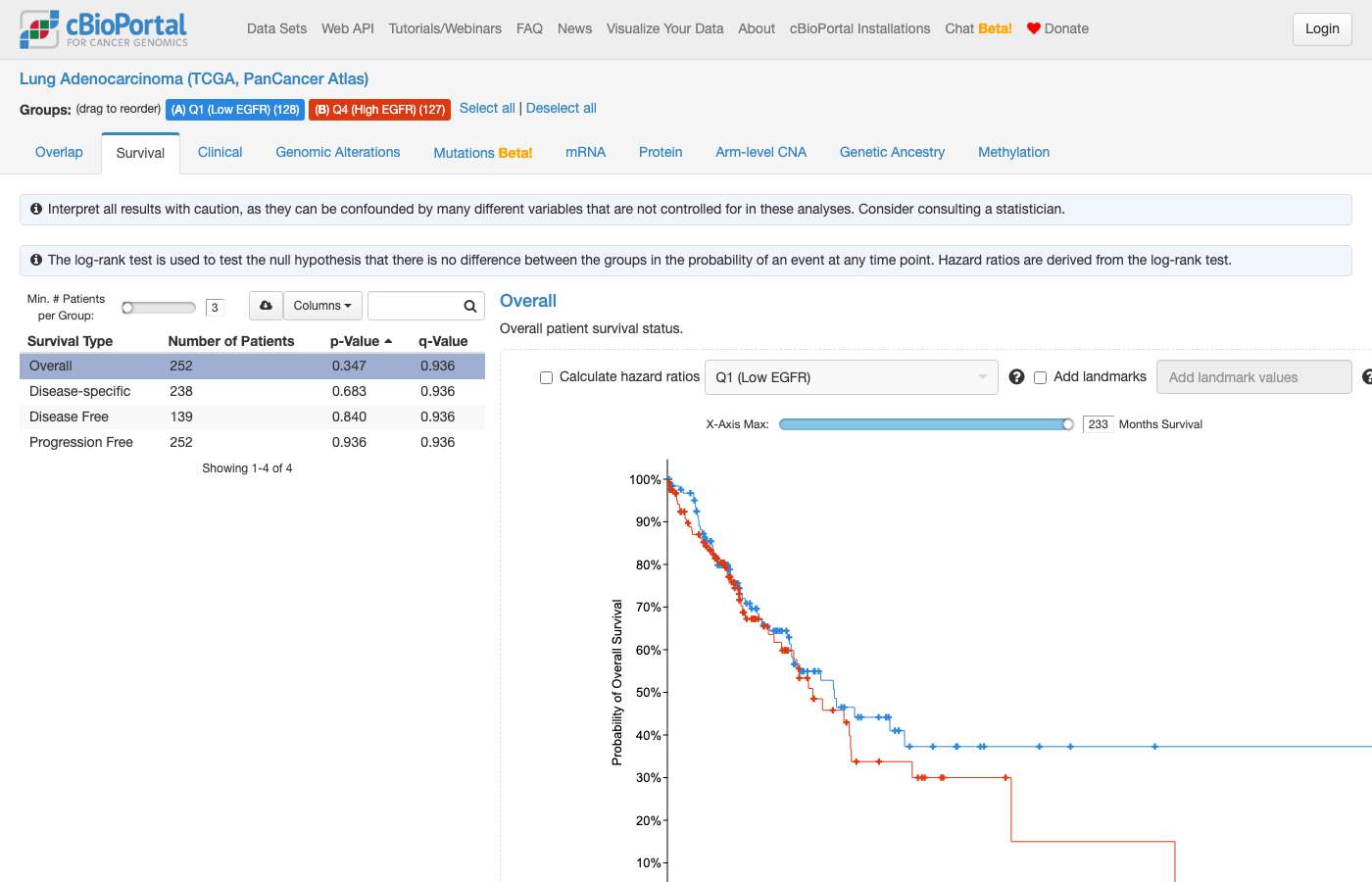Switch to the Clinical tab

pyautogui.click(x=220, y=152)
